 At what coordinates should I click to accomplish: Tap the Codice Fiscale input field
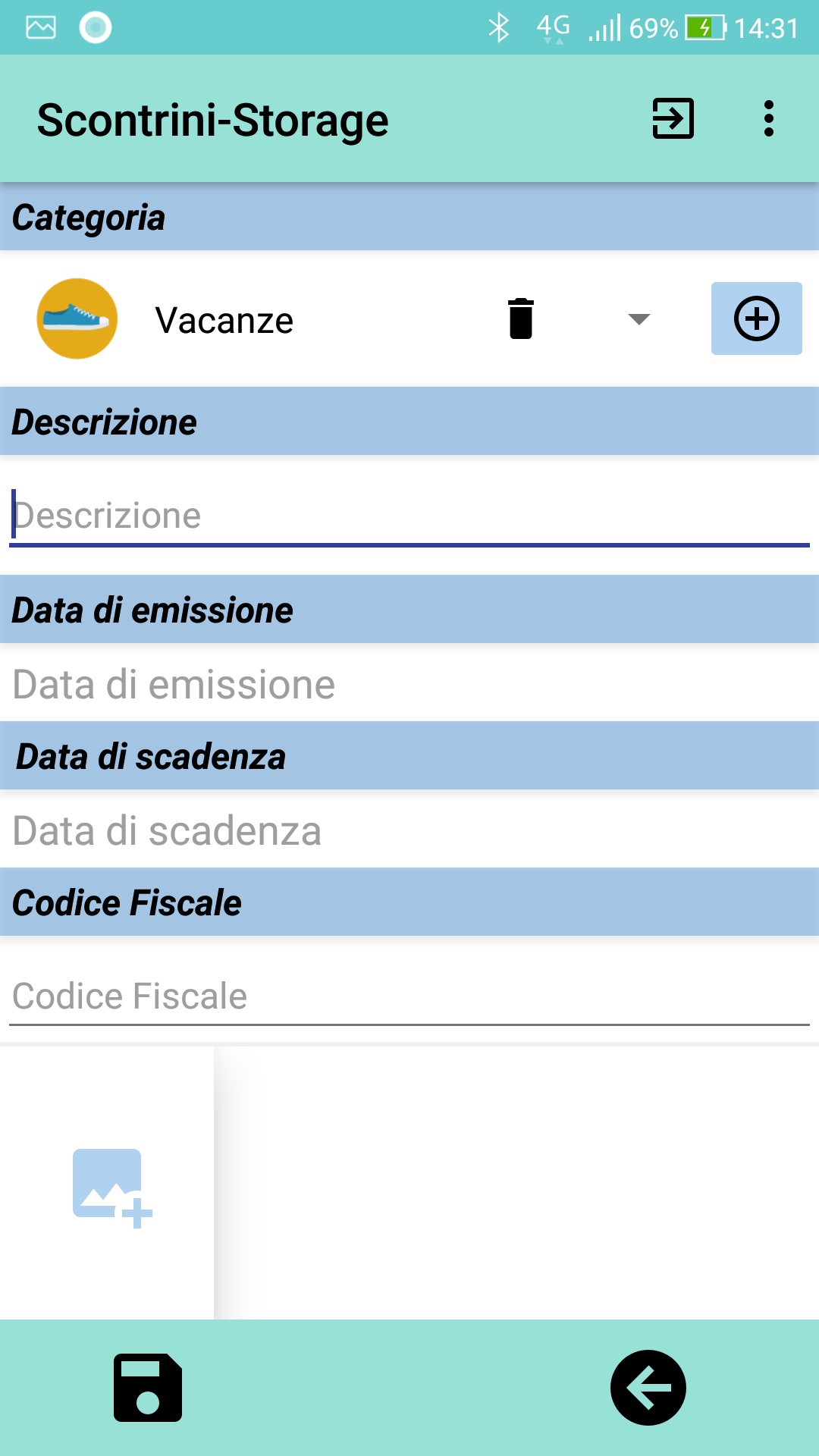pos(409,996)
